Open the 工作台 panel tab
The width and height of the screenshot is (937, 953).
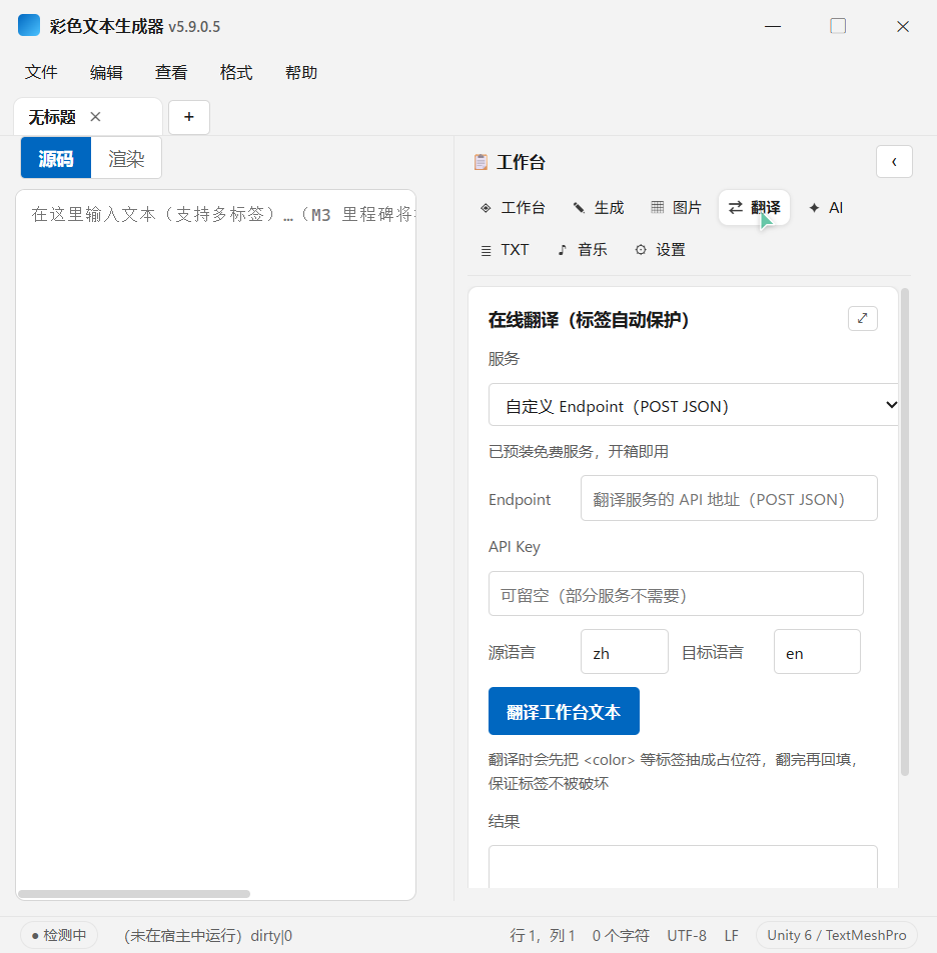512,208
